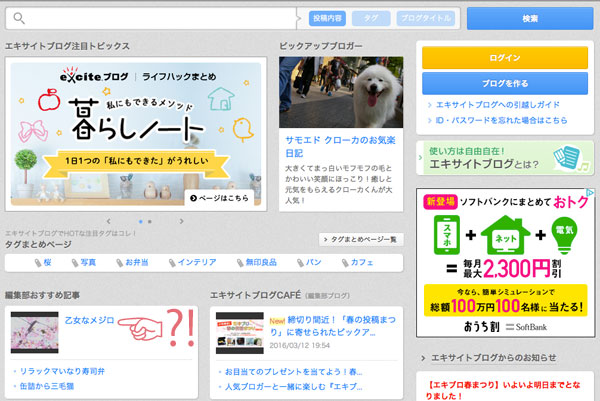Screen dimensions: 600x401
Task: Open the カフェ tag
Action: 362,262
